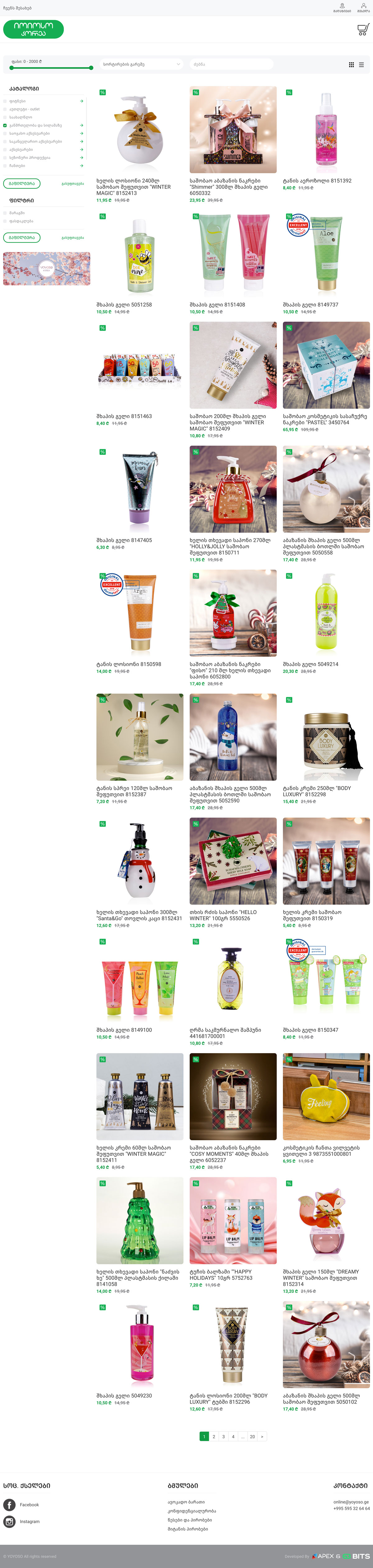
Task: Check the მარაგში filter checkbox
Action: (5, 213)
